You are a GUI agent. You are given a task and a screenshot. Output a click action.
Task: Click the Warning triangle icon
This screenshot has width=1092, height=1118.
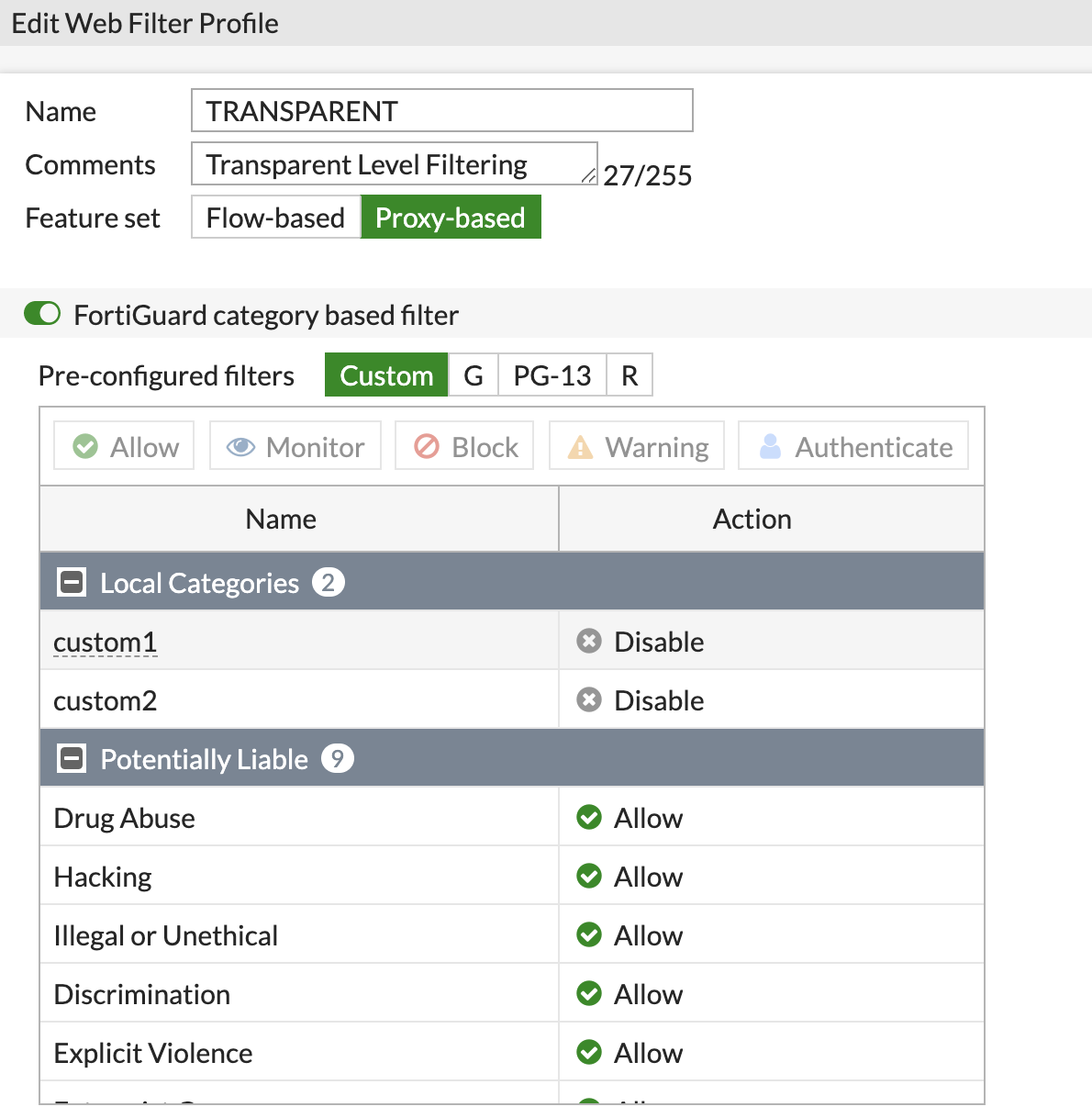click(x=581, y=446)
